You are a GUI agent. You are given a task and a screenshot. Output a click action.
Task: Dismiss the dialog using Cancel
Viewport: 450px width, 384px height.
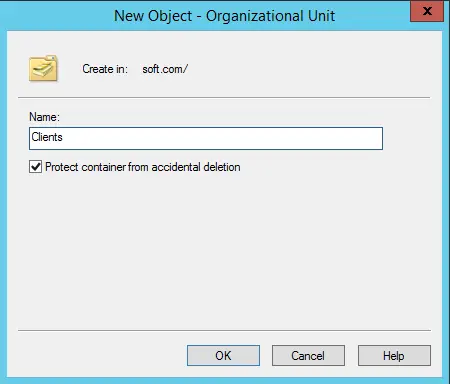[308, 356]
